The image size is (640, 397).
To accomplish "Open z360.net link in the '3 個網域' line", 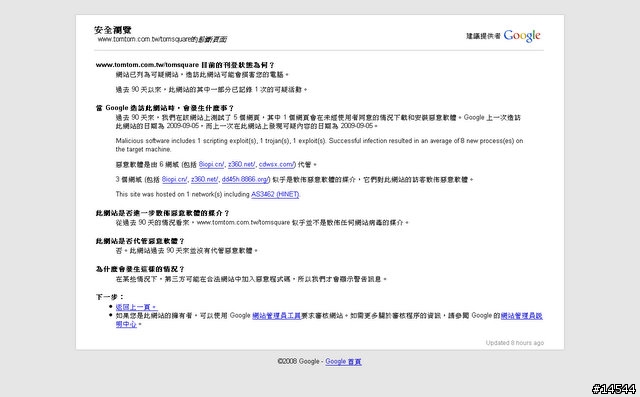I will (x=204, y=180).
